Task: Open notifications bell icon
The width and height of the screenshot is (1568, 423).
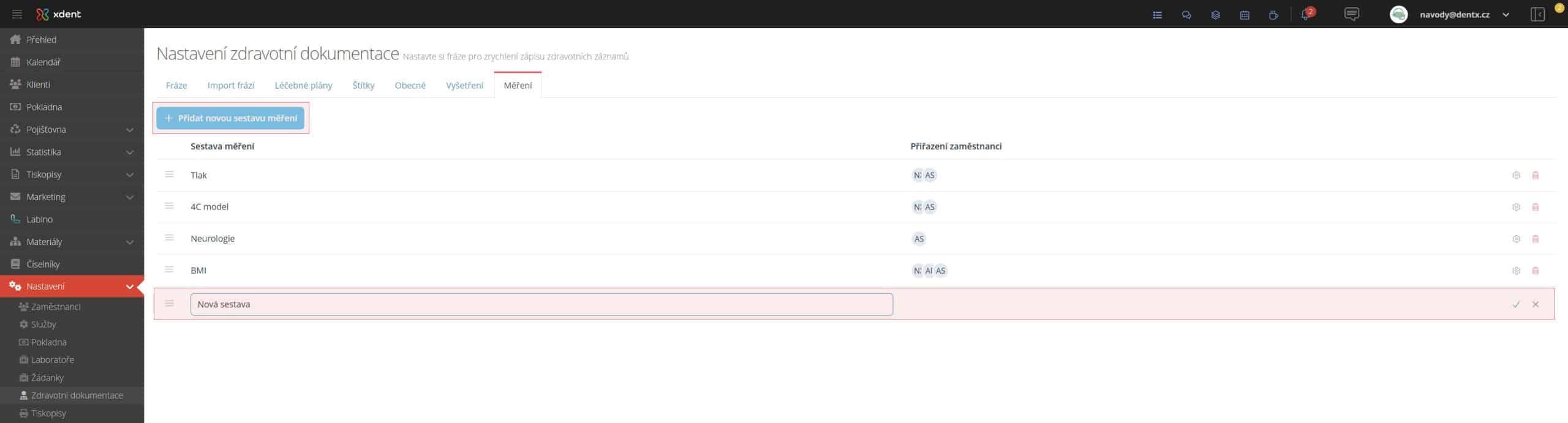Action: (x=1305, y=15)
